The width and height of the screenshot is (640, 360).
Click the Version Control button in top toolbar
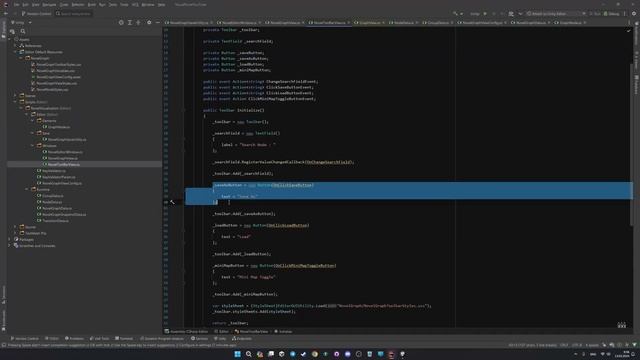pyautogui.click(x=36, y=13)
